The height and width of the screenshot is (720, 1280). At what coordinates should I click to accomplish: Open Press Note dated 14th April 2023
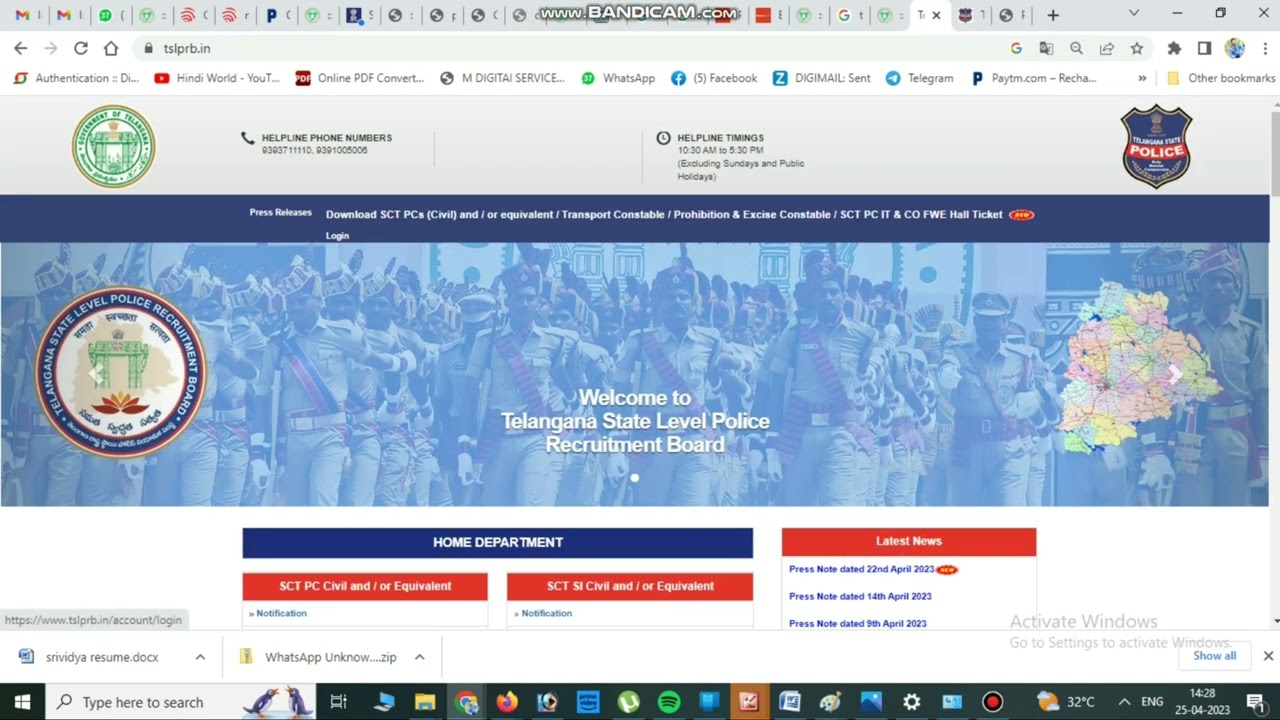(x=860, y=596)
